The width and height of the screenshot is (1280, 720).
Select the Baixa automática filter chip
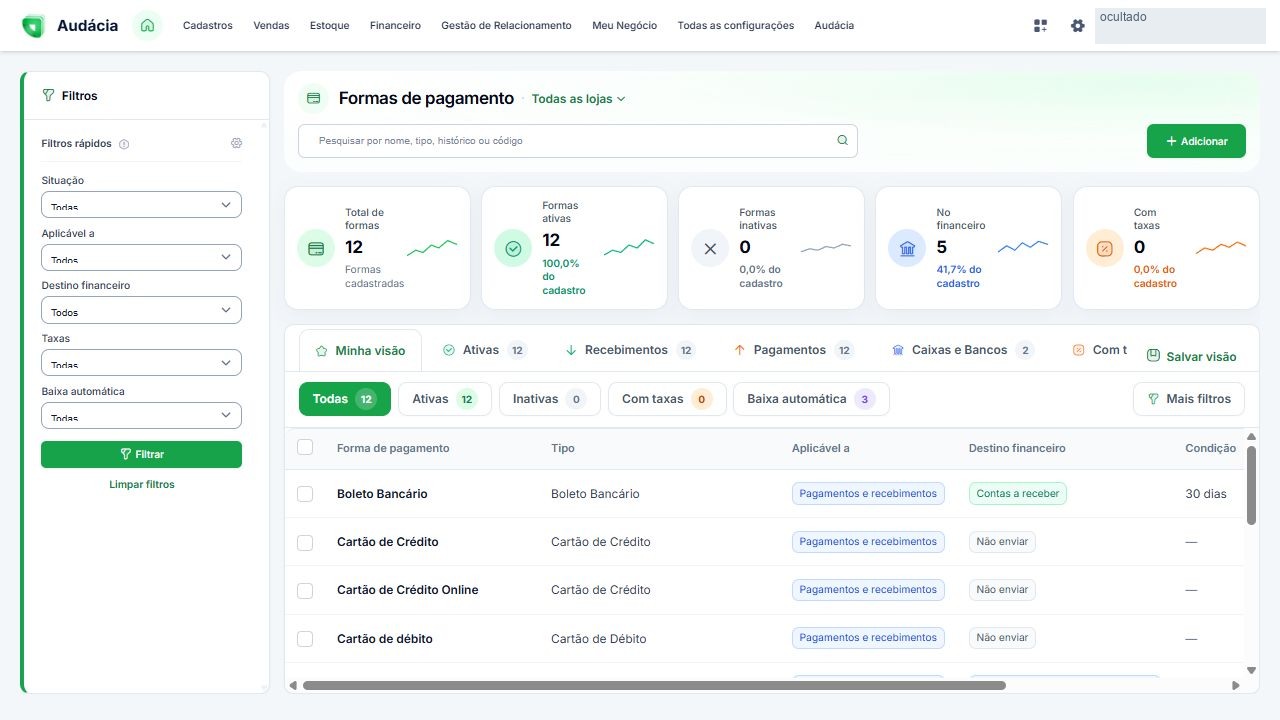(x=811, y=399)
